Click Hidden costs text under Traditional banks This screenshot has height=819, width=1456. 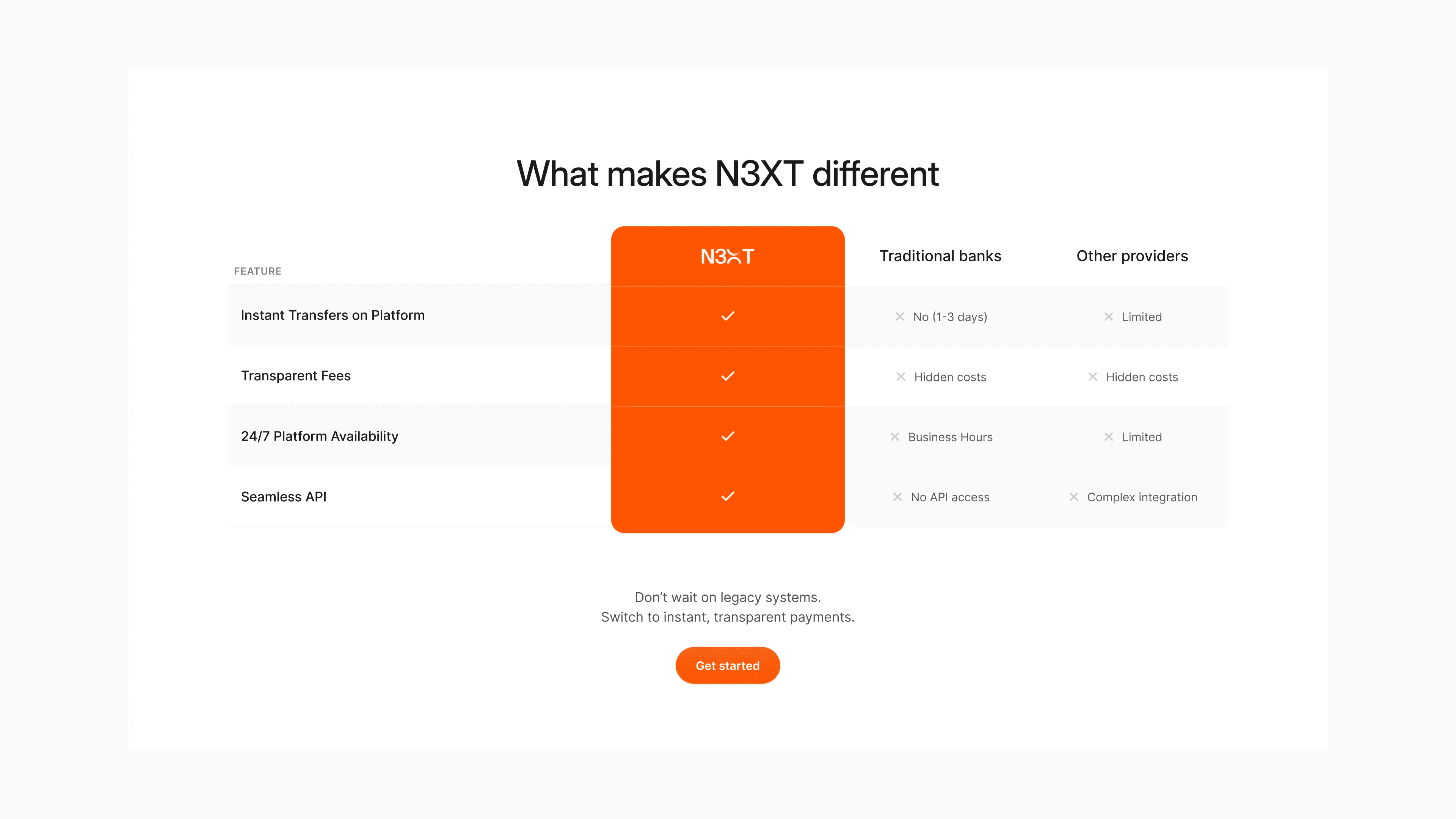[x=950, y=377]
